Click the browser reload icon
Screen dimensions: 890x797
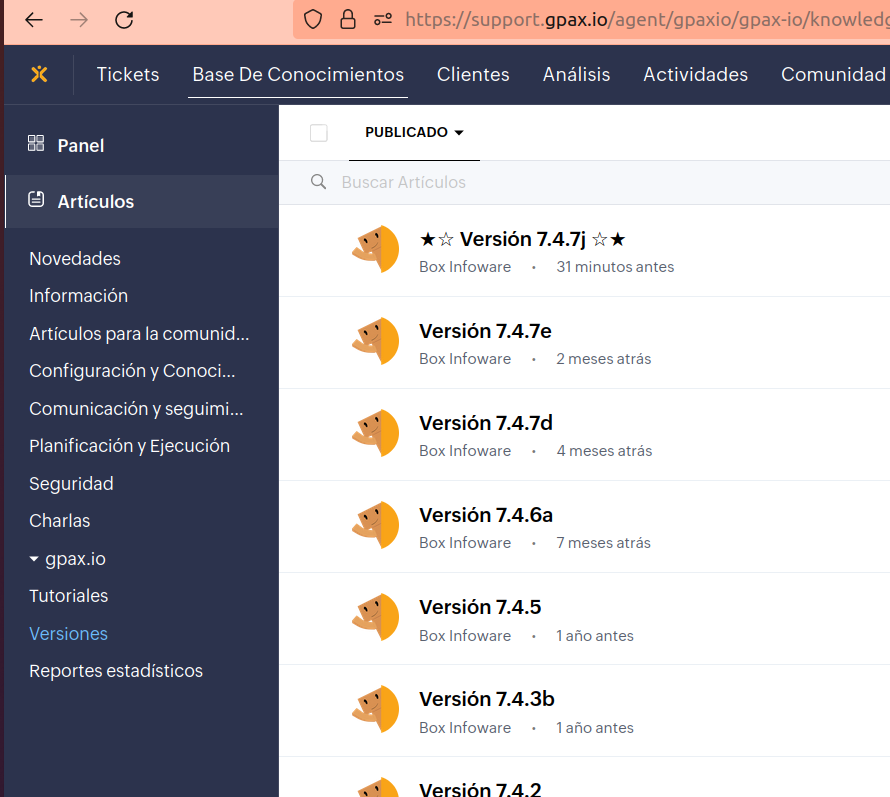pyautogui.click(x=124, y=20)
